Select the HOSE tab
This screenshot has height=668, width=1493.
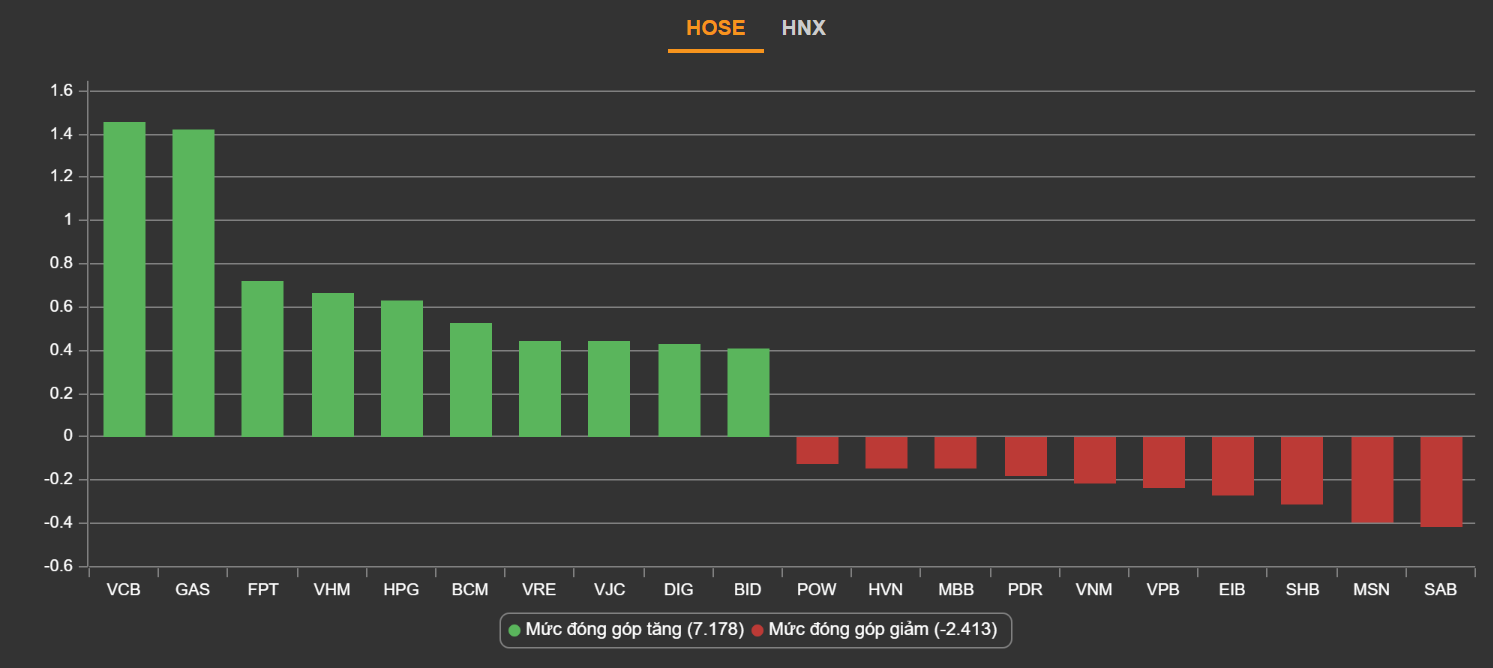point(715,28)
